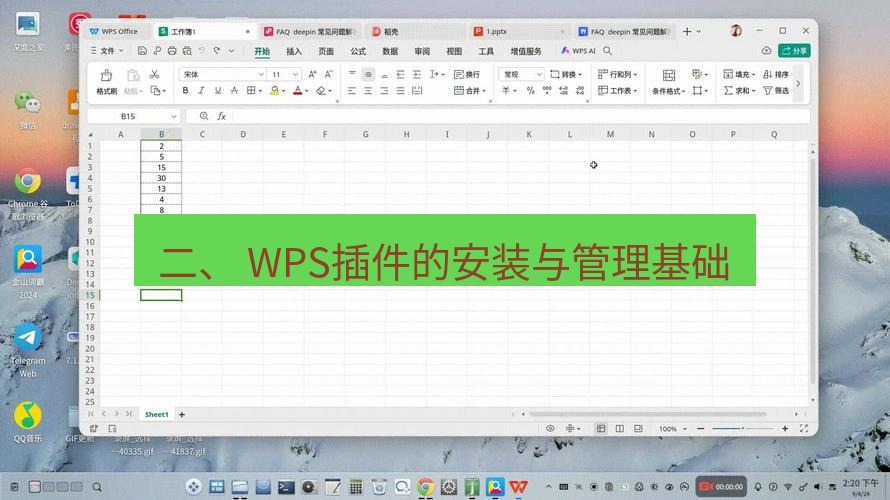Open the terminal icon in the taskbar

(286, 486)
